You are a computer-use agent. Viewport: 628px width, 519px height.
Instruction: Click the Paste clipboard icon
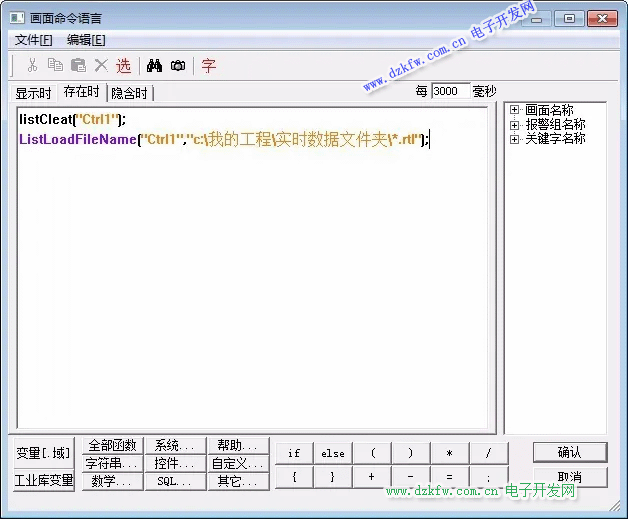coord(78,66)
